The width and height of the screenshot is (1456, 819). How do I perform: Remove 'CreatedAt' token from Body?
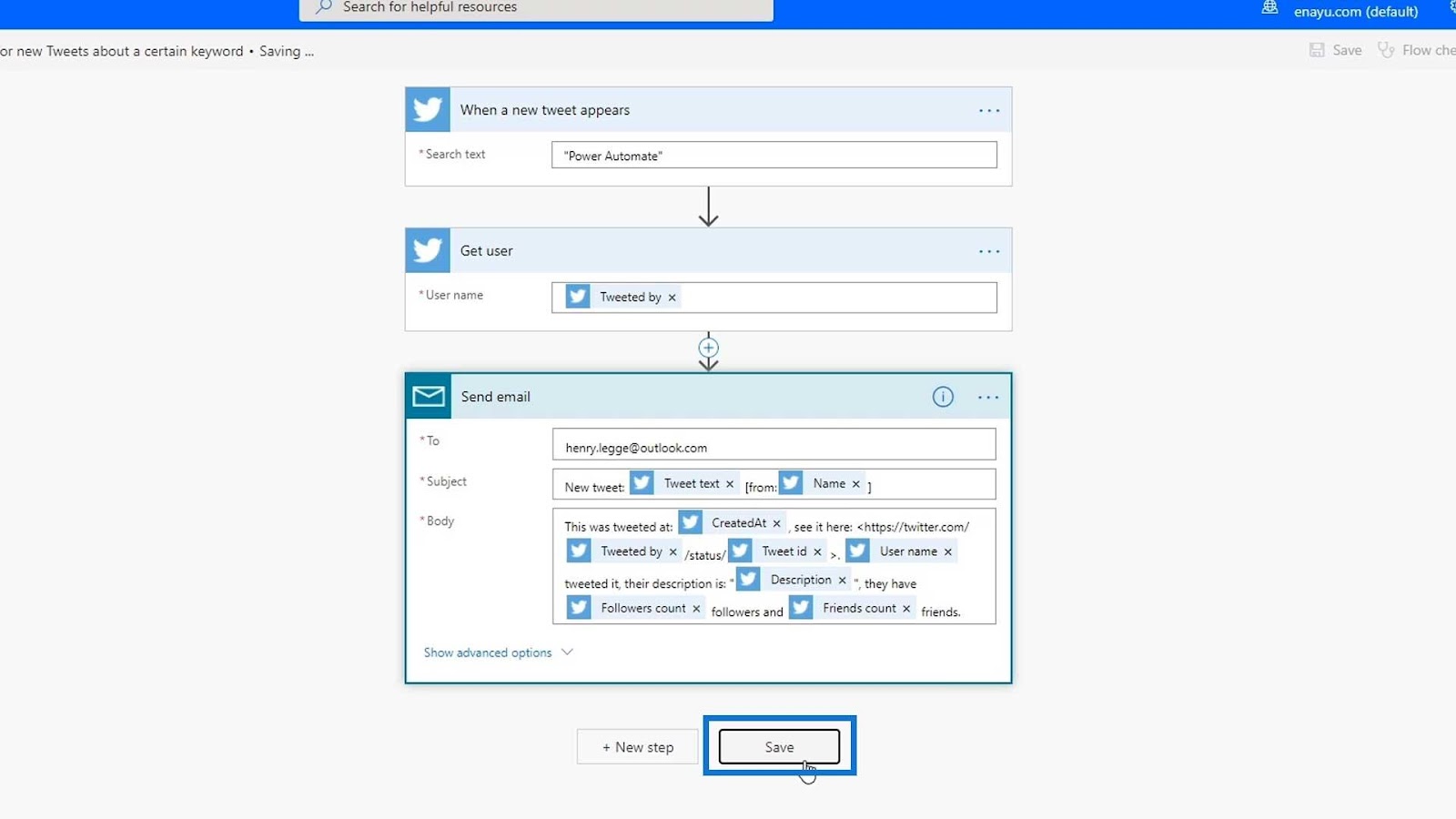click(x=777, y=523)
